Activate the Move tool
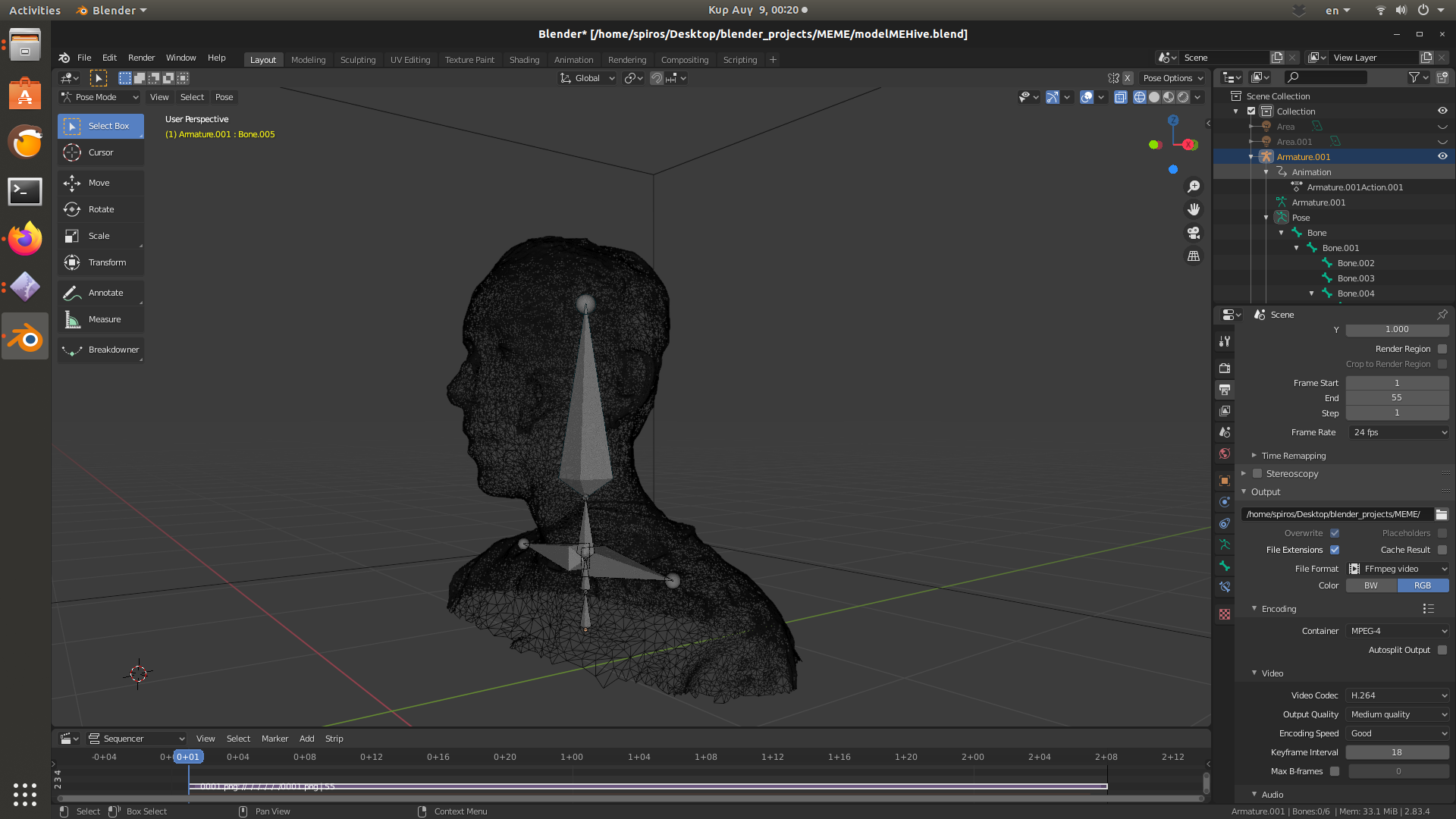The width and height of the screenshot is (1456, 819). 100,183
